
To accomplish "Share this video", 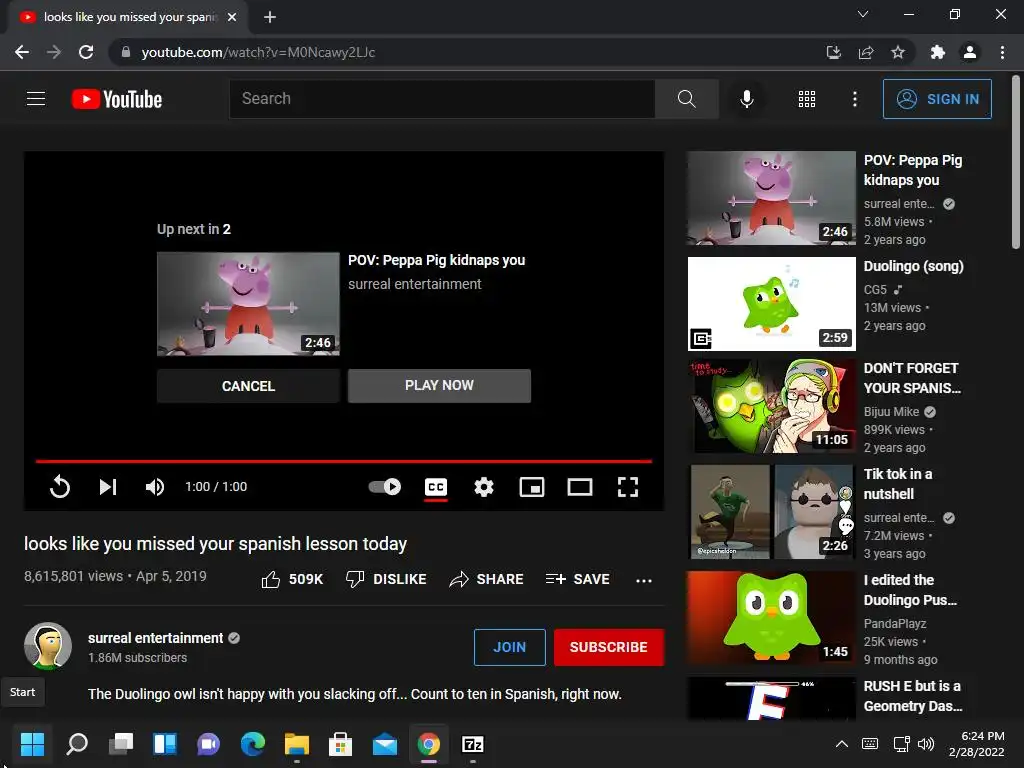I will click(x=487, y=579).
